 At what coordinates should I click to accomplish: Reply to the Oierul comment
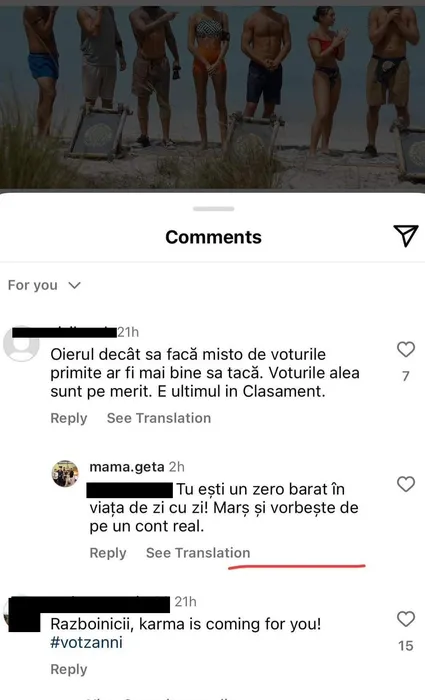pyautogui.click(x=69, y=418)
